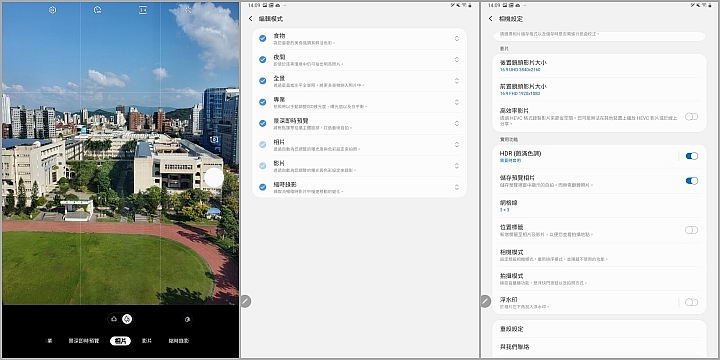Enable the 高效率影片 high efficiency video toggle
720x360 pixels.
pyautogui.click(x=691, y=117)
